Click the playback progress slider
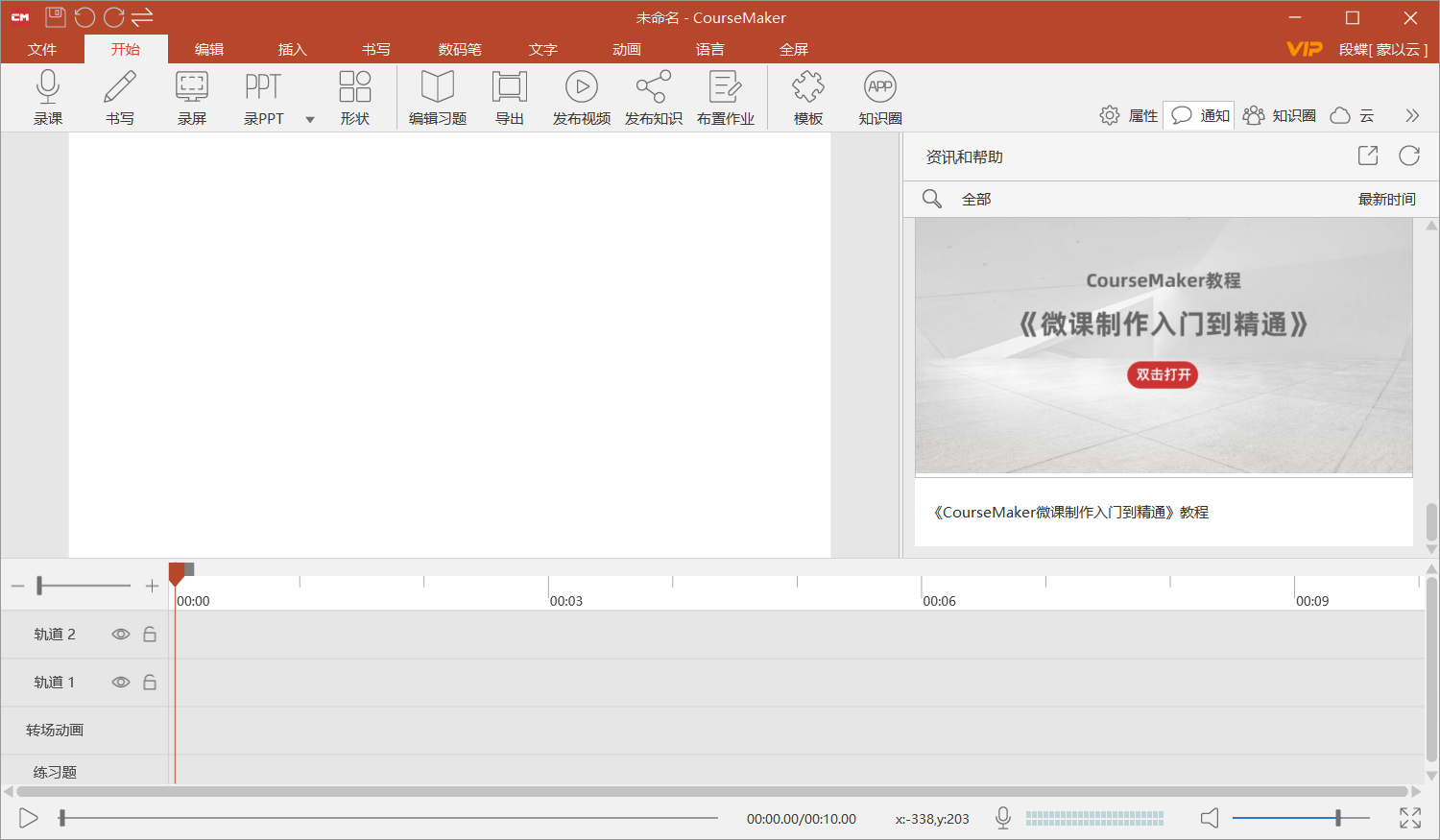This screenshot has width=1440, height=840. tap(390, 818)
